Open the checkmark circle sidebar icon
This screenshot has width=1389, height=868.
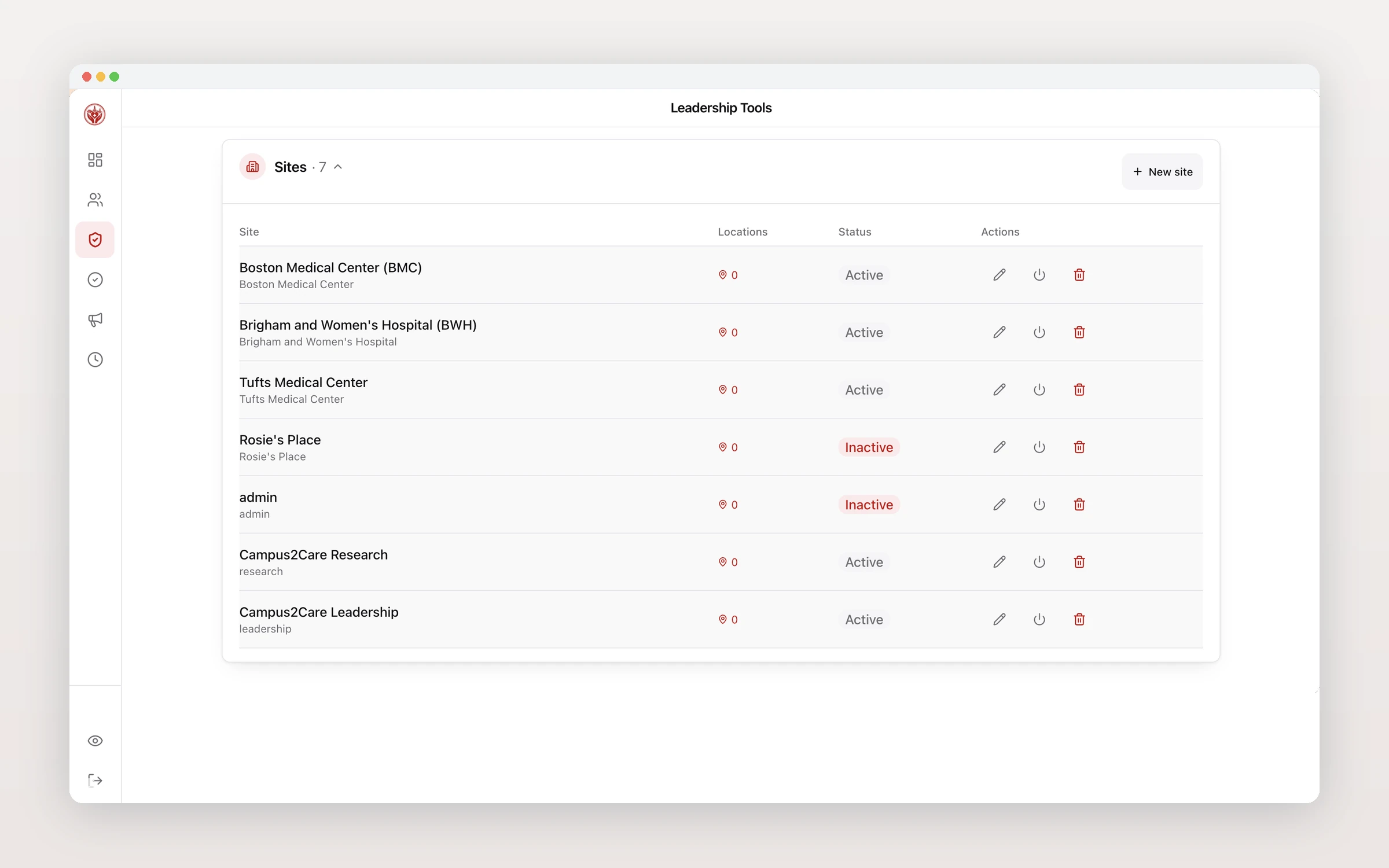[x=95, y=279]
